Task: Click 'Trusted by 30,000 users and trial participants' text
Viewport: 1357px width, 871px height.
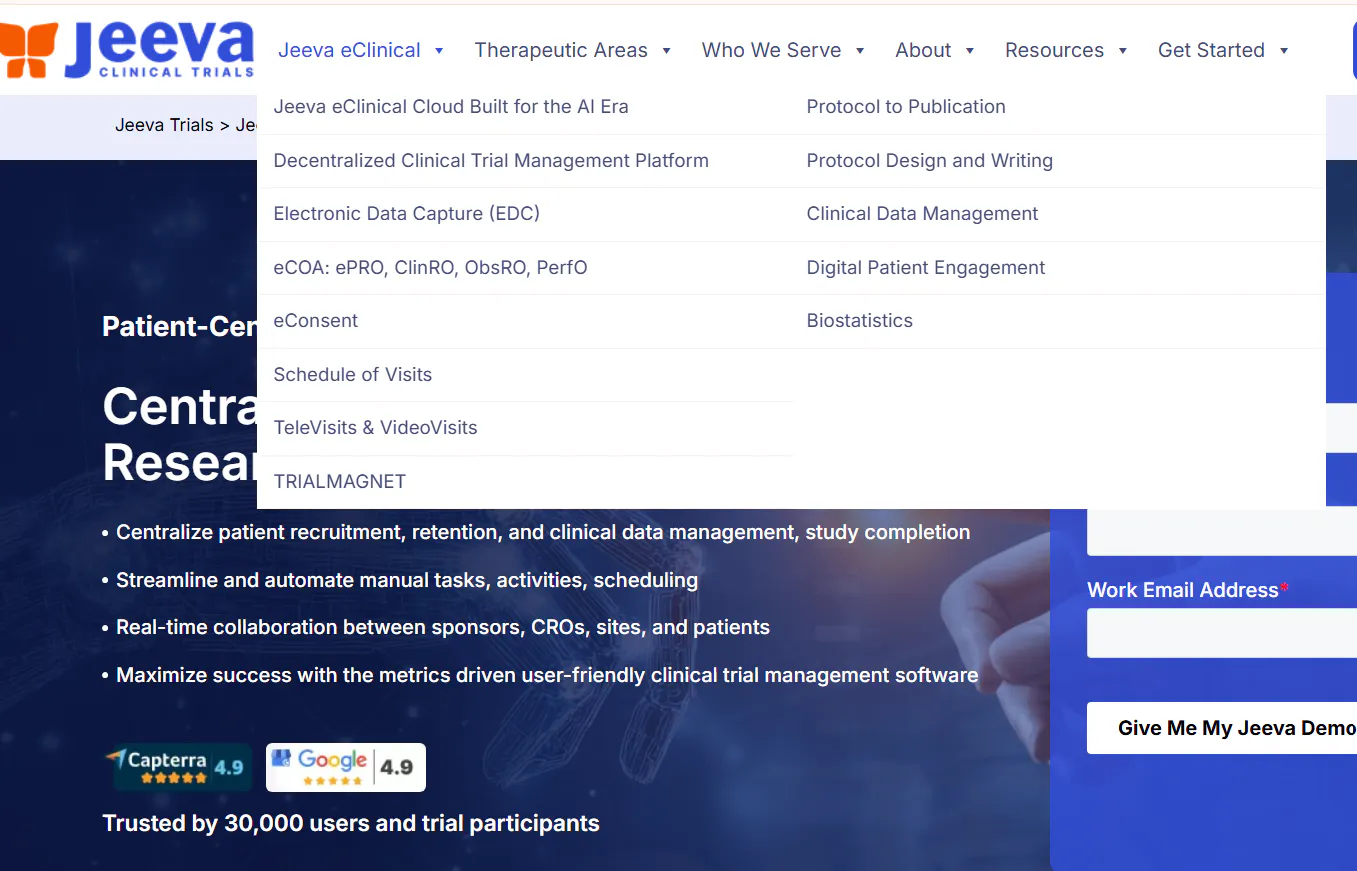Action: click(351, 823)
